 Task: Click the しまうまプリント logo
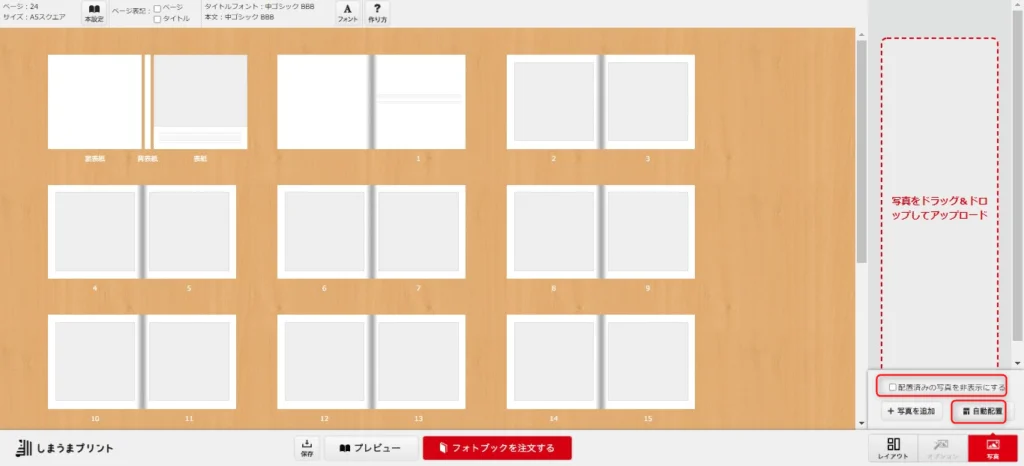65,447
